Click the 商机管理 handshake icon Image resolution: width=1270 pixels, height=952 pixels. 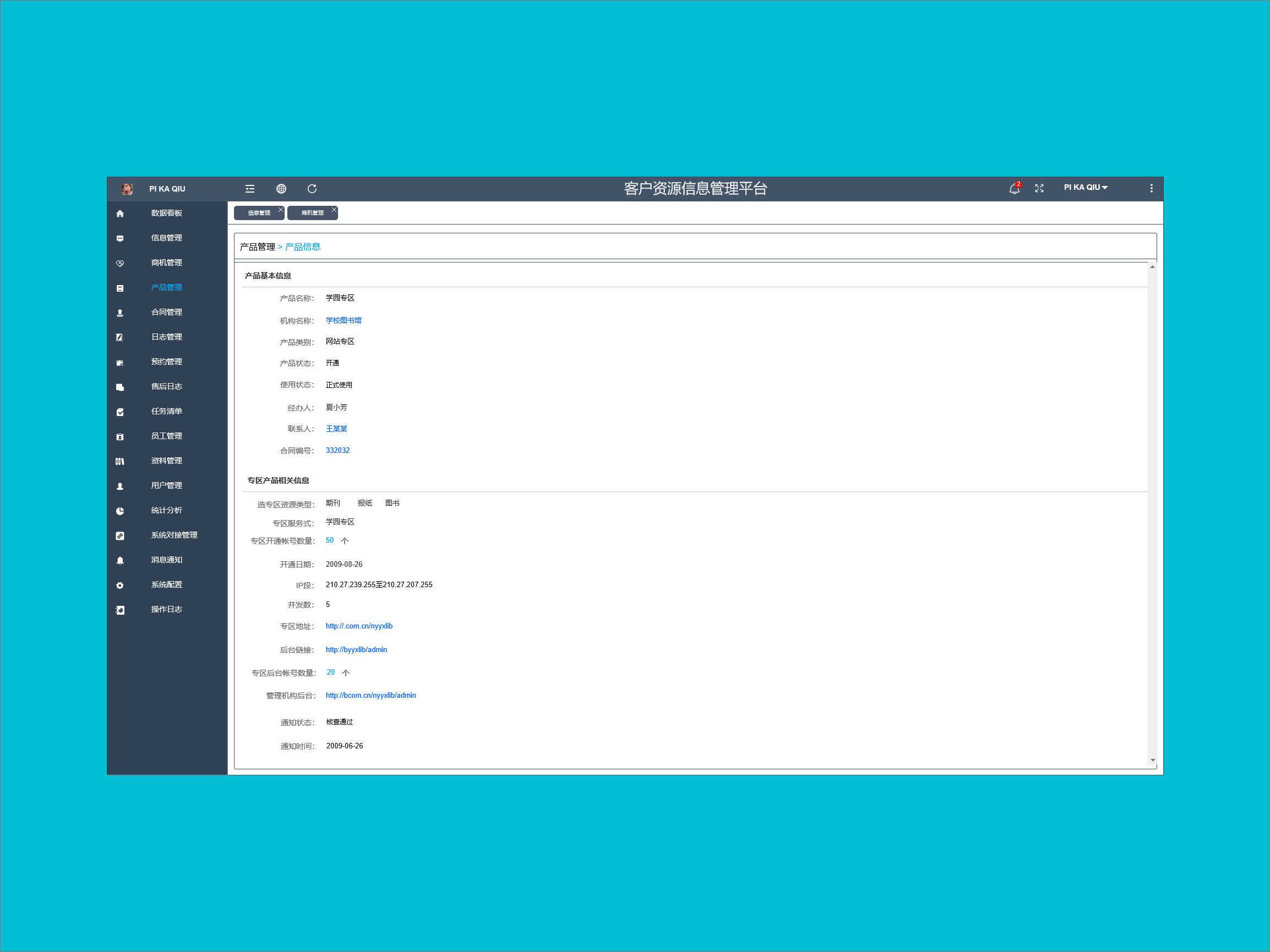120,263
